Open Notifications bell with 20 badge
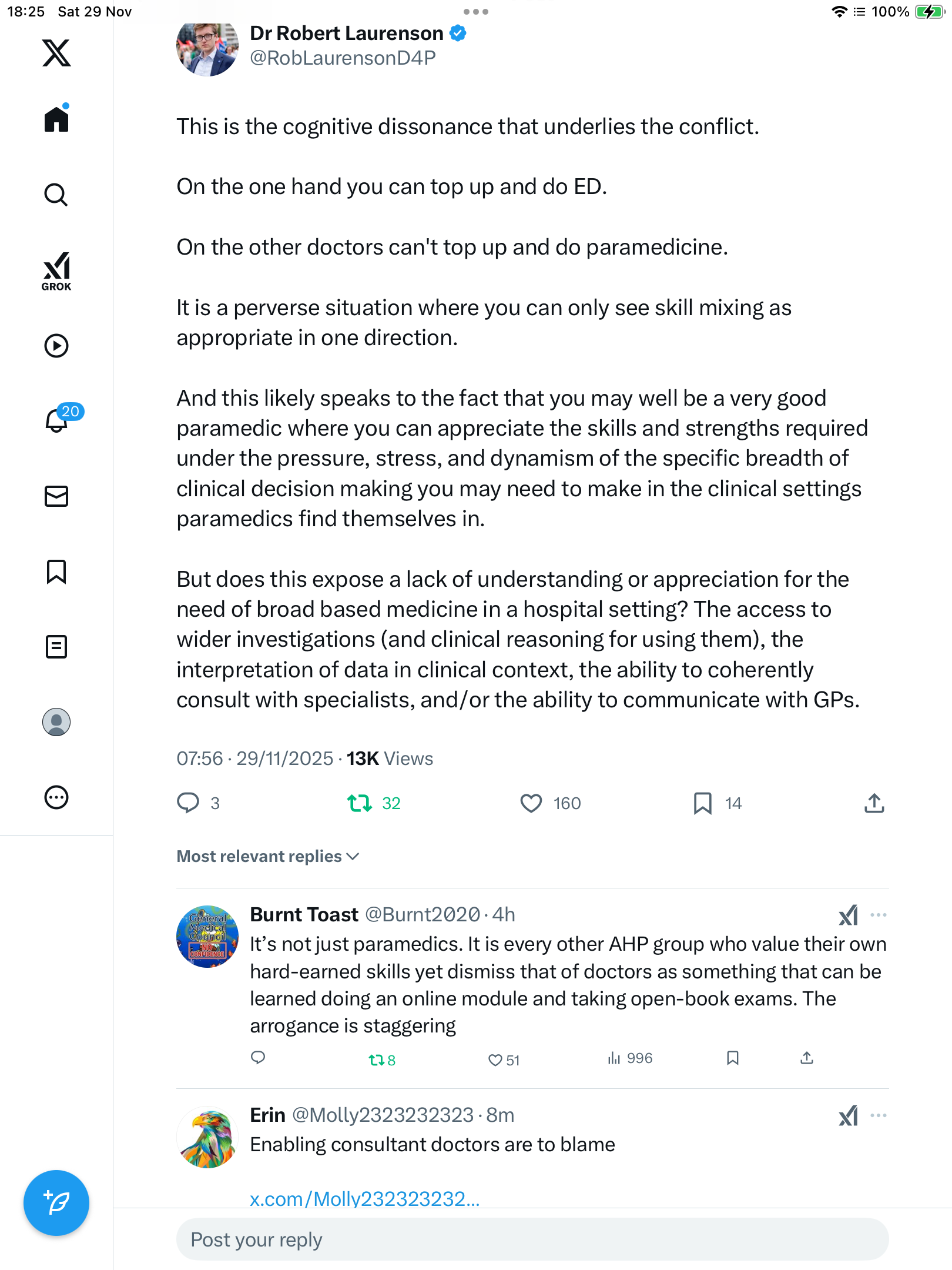Screen dimensions: 952x1270 point(57,420)
